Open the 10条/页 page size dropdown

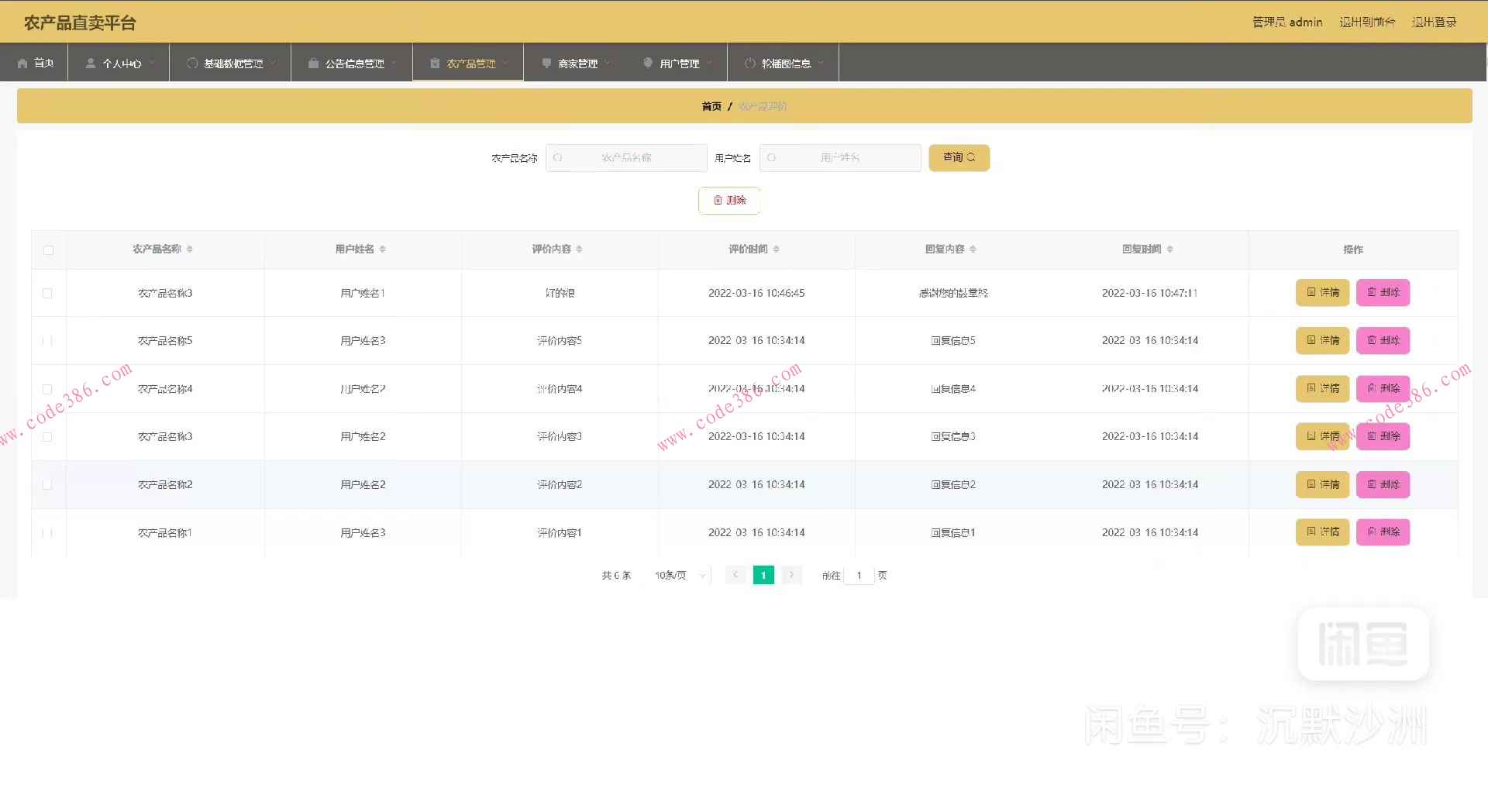tap(680, 576)
